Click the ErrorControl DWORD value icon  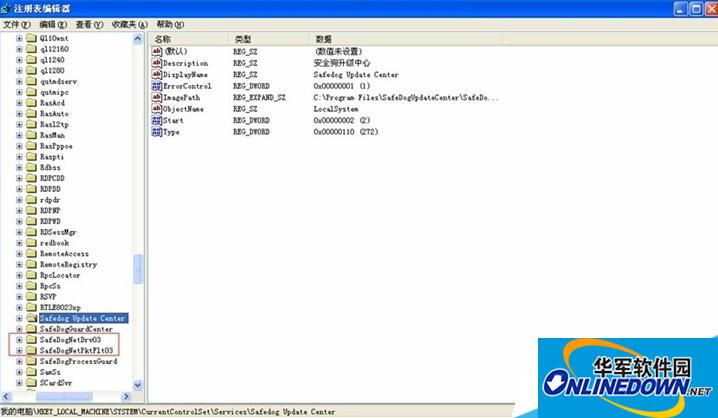tap(156, 86)
